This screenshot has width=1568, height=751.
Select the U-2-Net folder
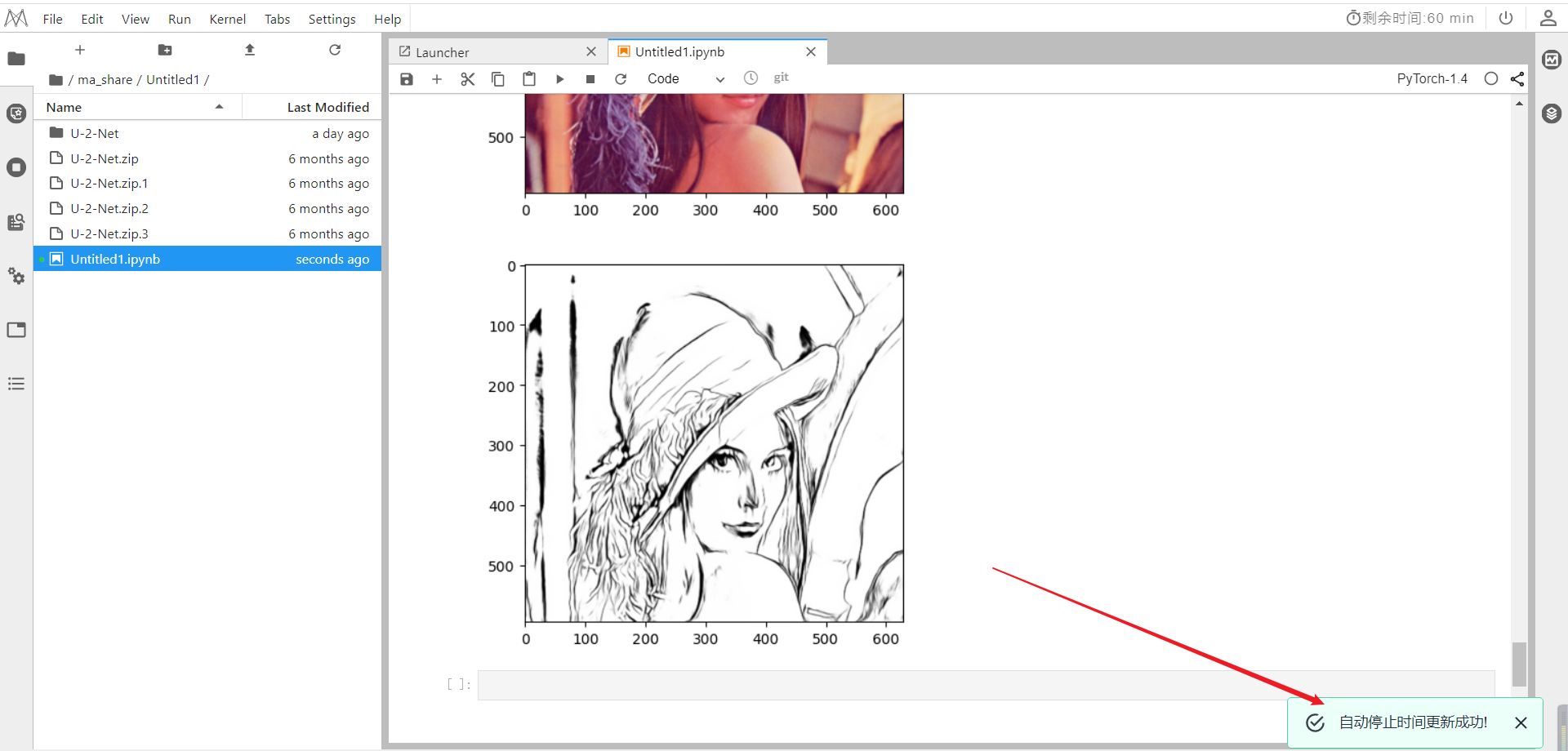click(207, 133)
